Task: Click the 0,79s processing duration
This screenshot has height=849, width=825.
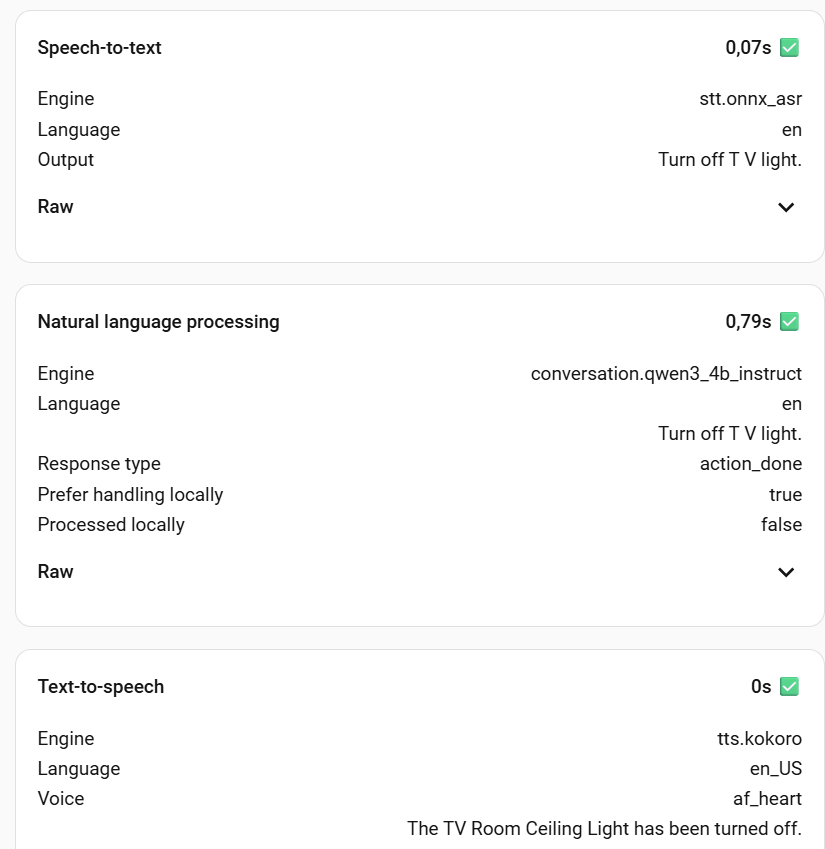Action: tap(748, 321)
